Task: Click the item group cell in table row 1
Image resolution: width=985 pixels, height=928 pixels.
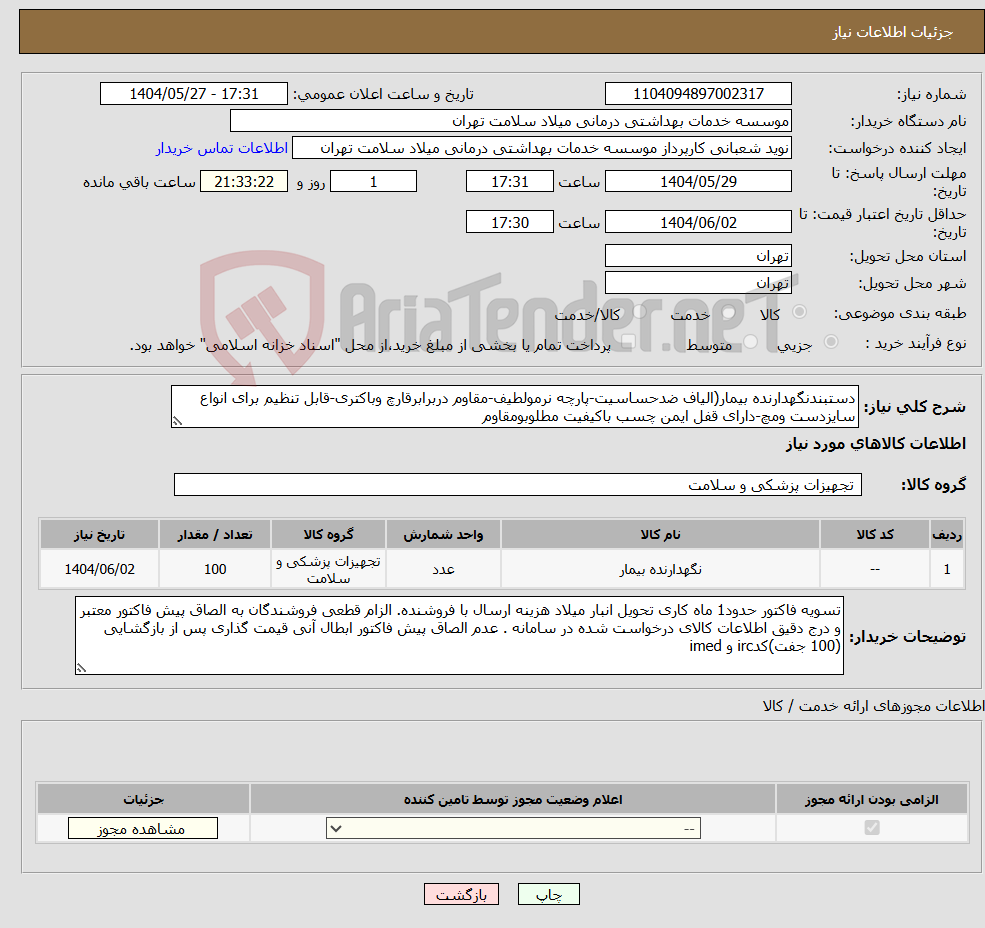Action: pyautogui.click(x=328, y=569)
